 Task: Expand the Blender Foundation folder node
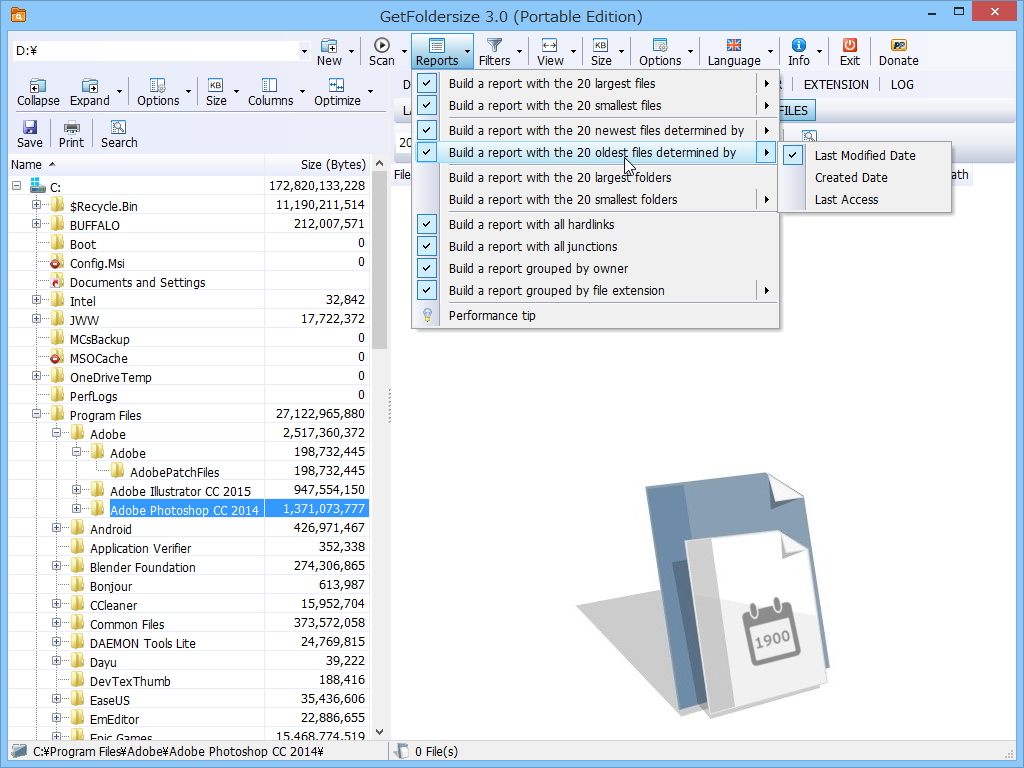click(57, 566)
